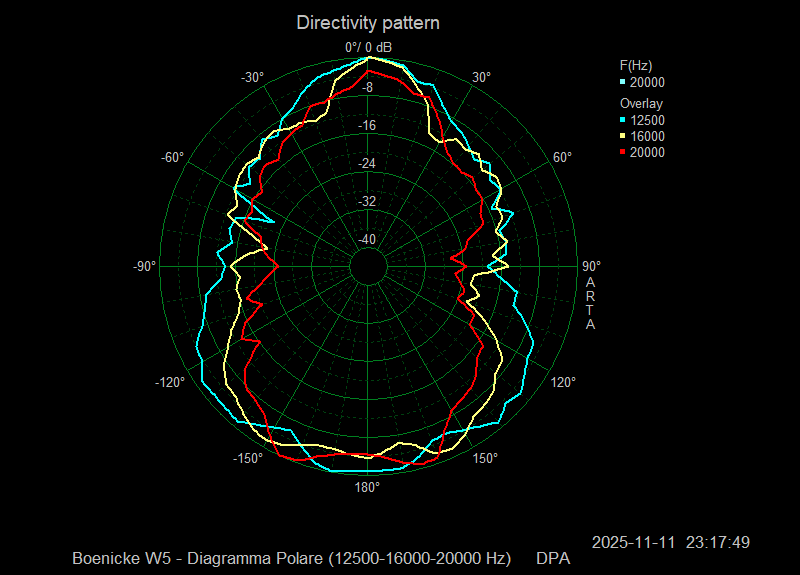This screenshot has width=800, height=575.
Task: Click the cyan swatch under F(Hz)
Action: pos(623,84)
